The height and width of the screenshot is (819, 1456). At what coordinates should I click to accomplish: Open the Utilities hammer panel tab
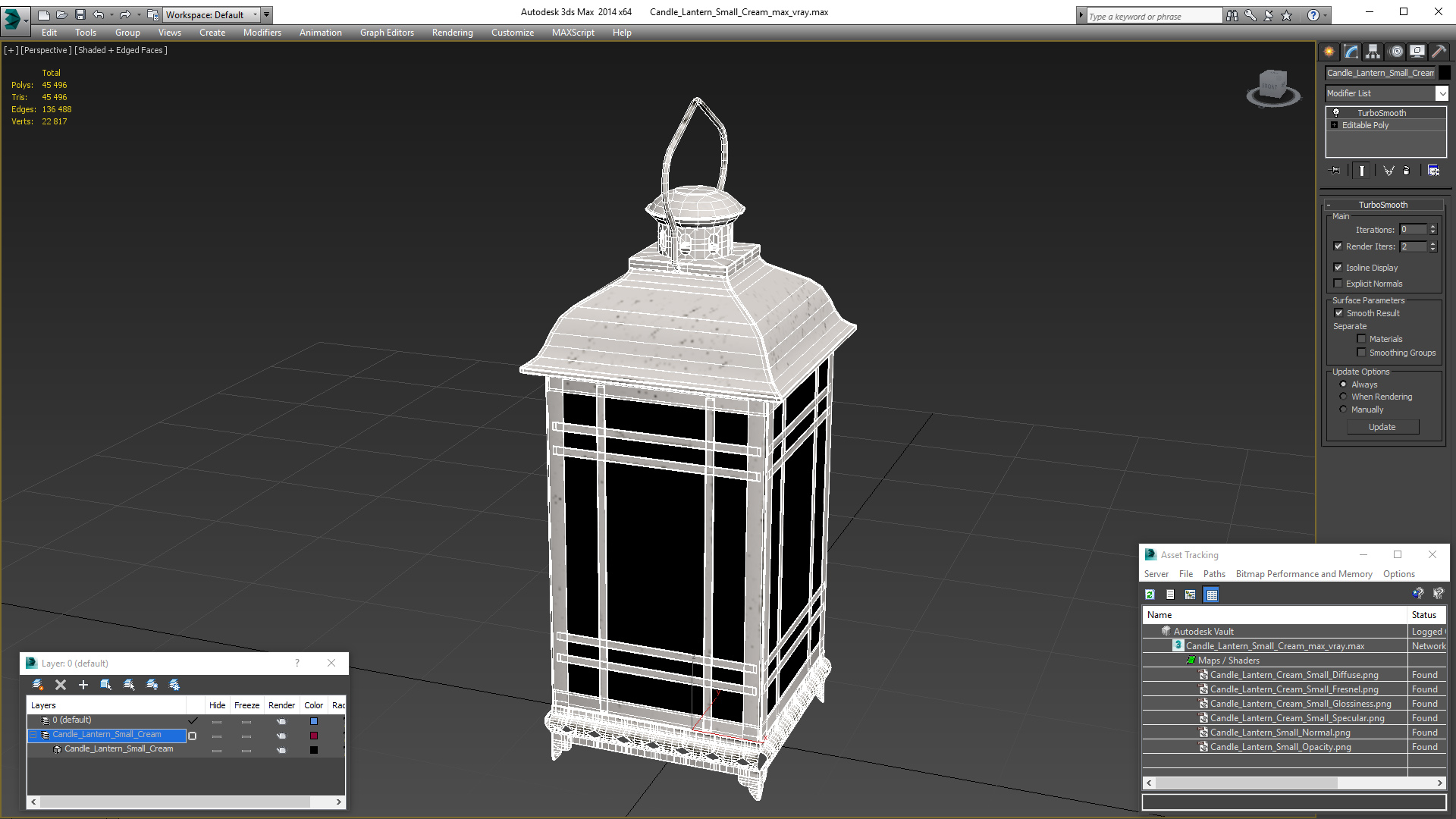[1439, 52]
